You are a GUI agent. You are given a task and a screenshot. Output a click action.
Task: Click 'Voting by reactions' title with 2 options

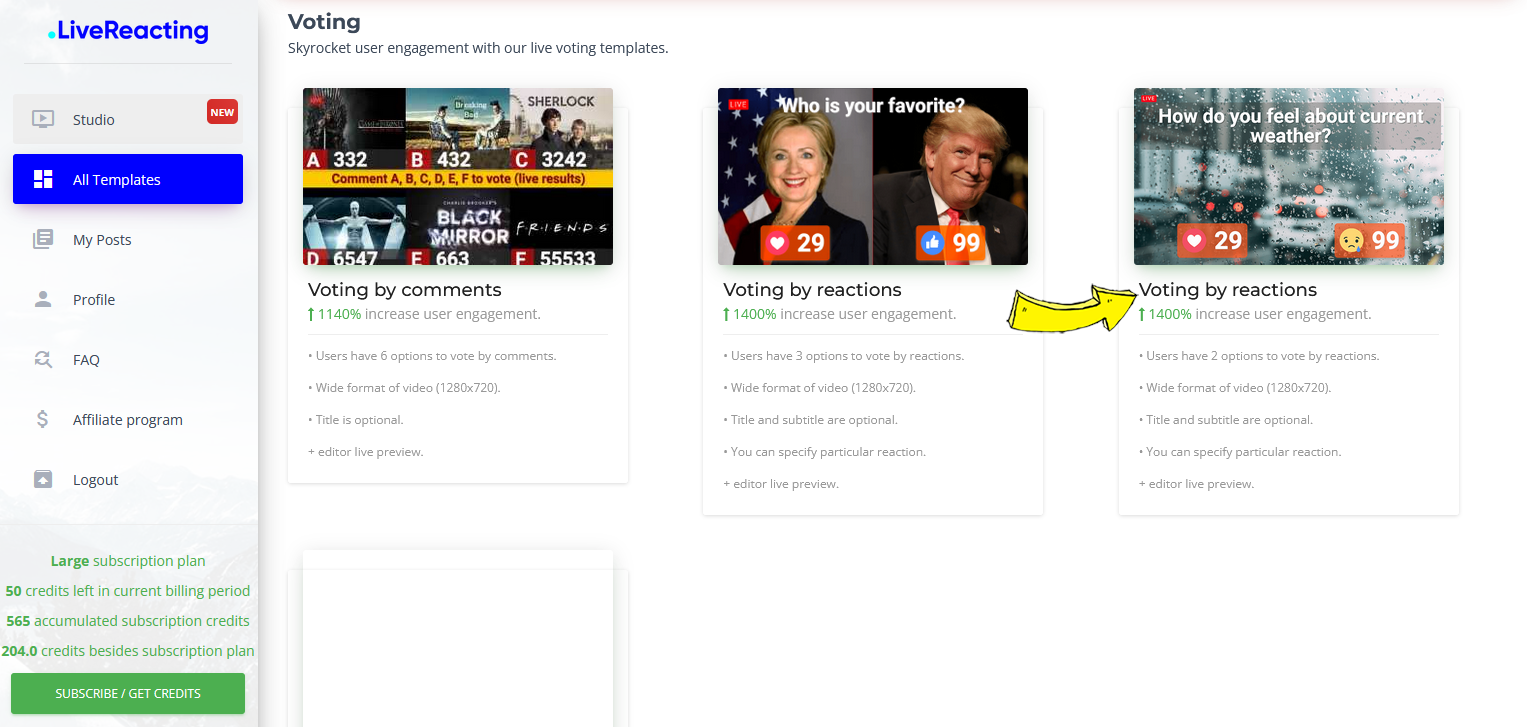click(1228, 290)
